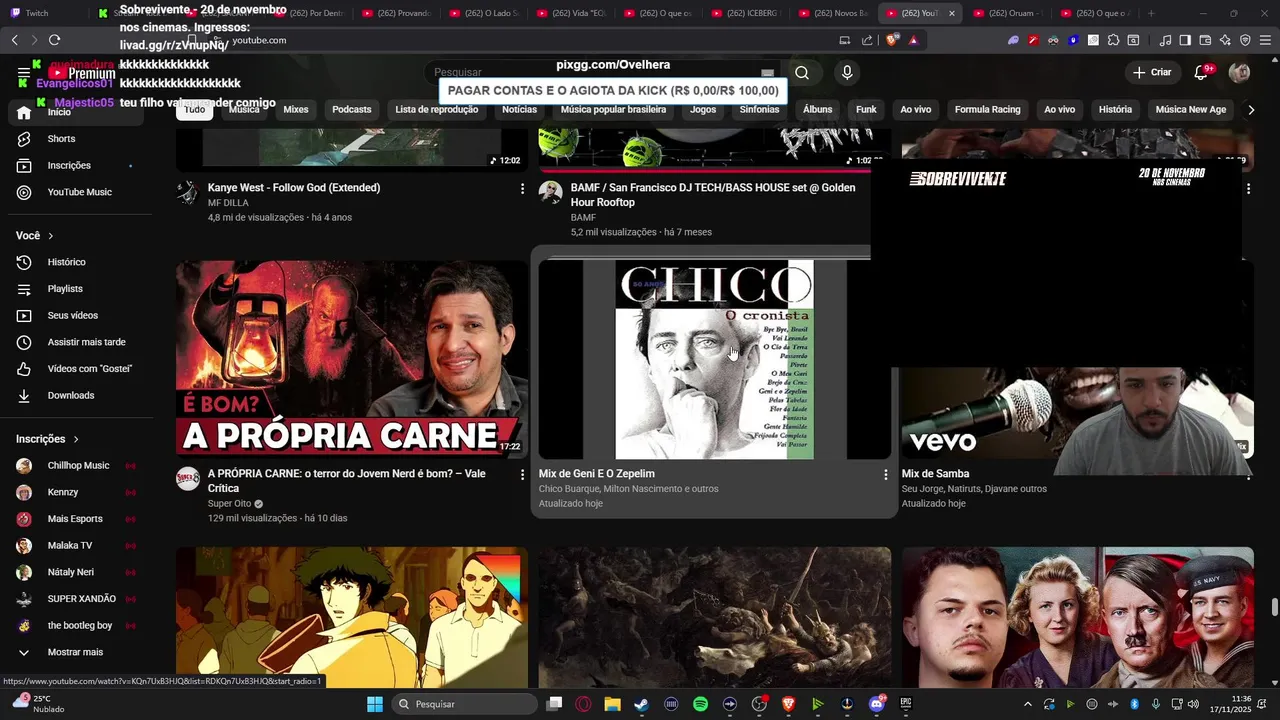The width and height of the screenshot is (1280, 720).
Task: Open more options for Mix de Geni E O Zepelim
Action: point(885,474)
